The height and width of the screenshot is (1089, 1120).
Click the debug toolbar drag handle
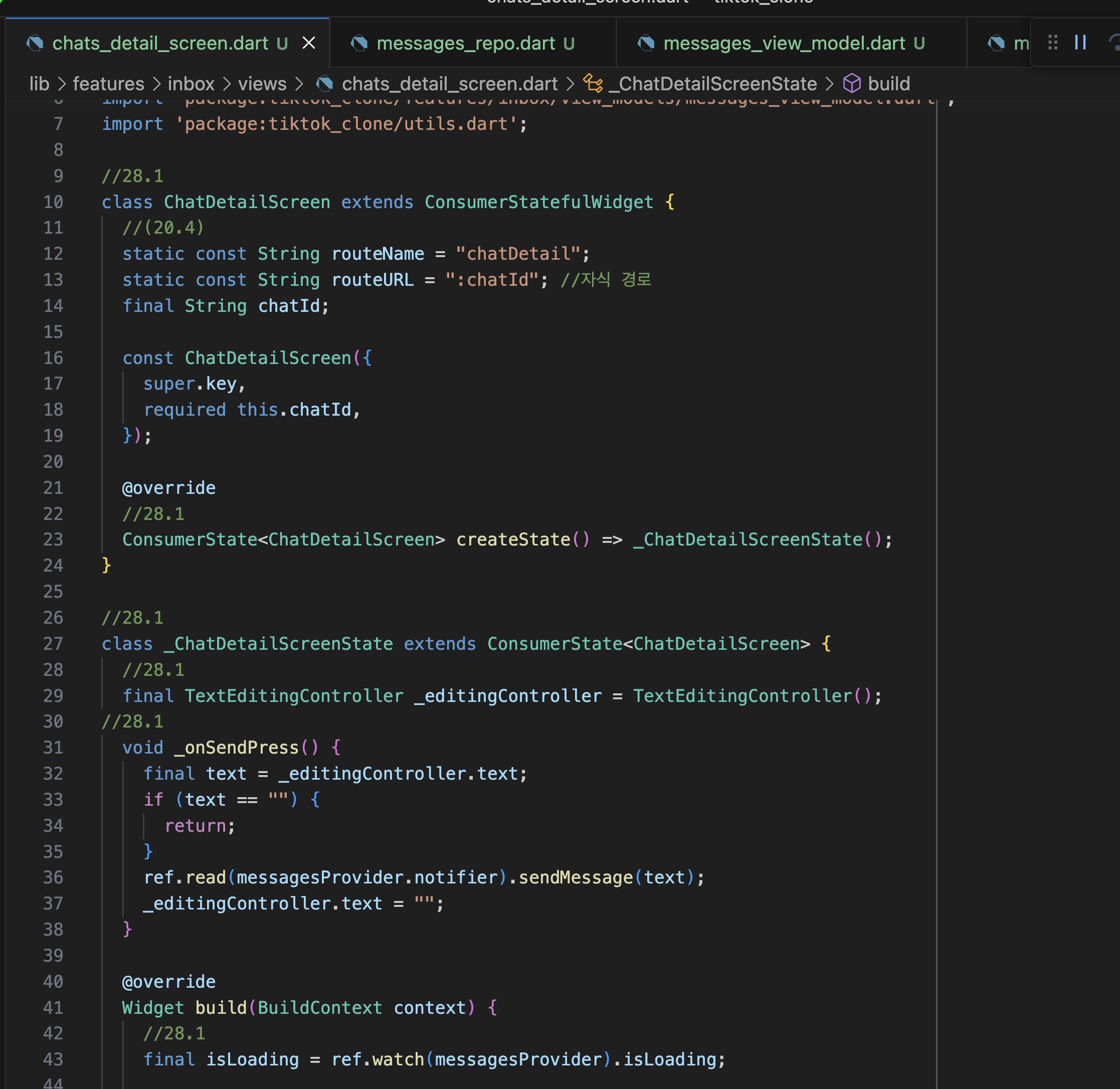click(1052, 42)
